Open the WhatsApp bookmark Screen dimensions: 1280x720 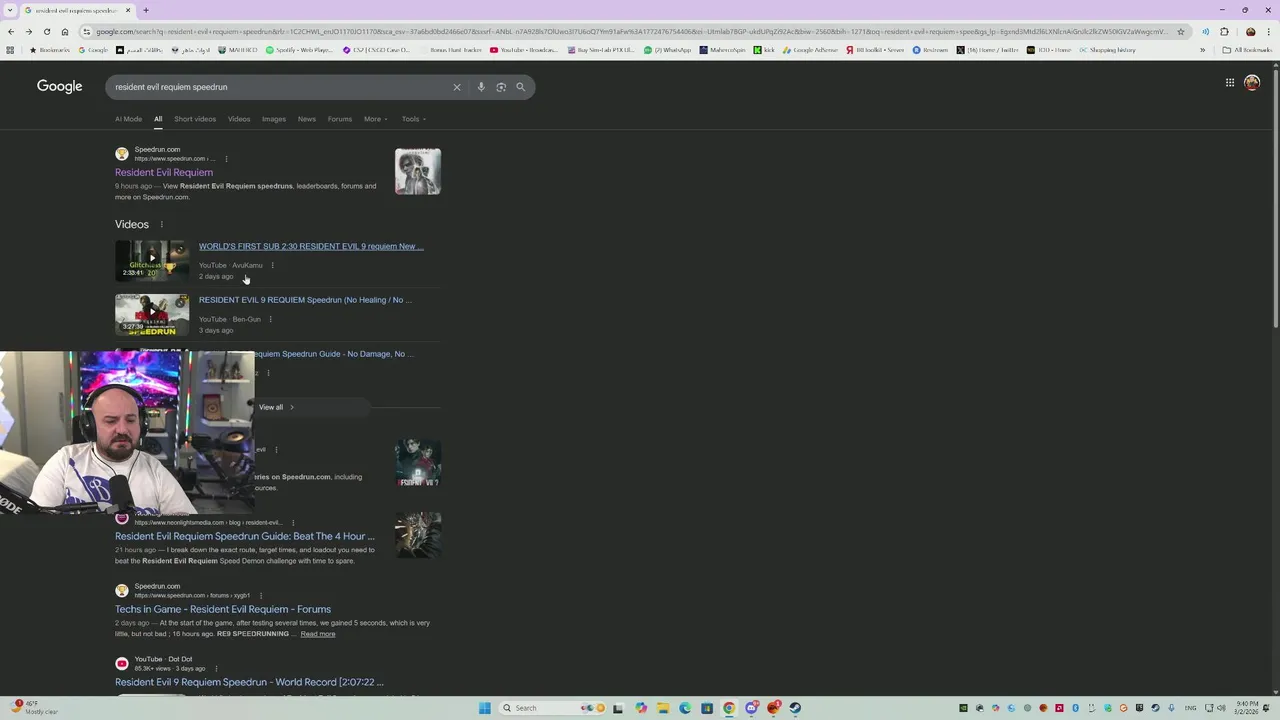(668, 50)
